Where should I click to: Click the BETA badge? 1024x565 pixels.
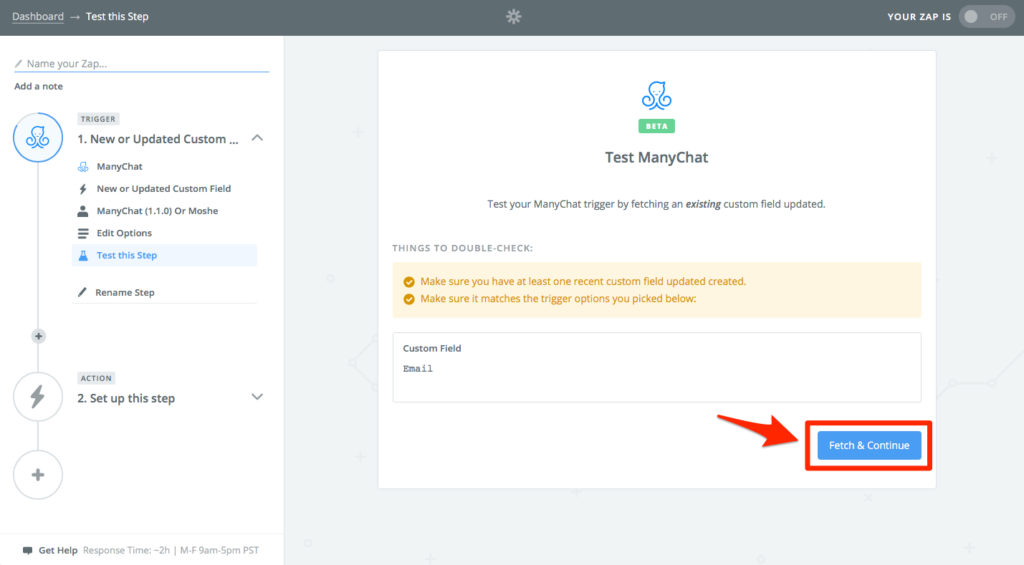point(656,126)
